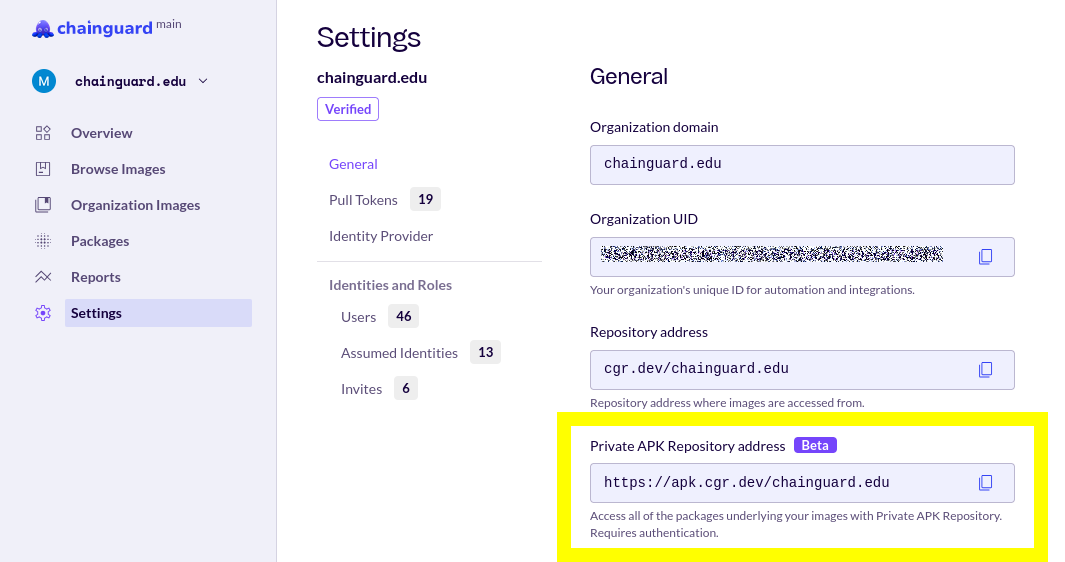Click the Reports chart icon

(x=43, y=277)
